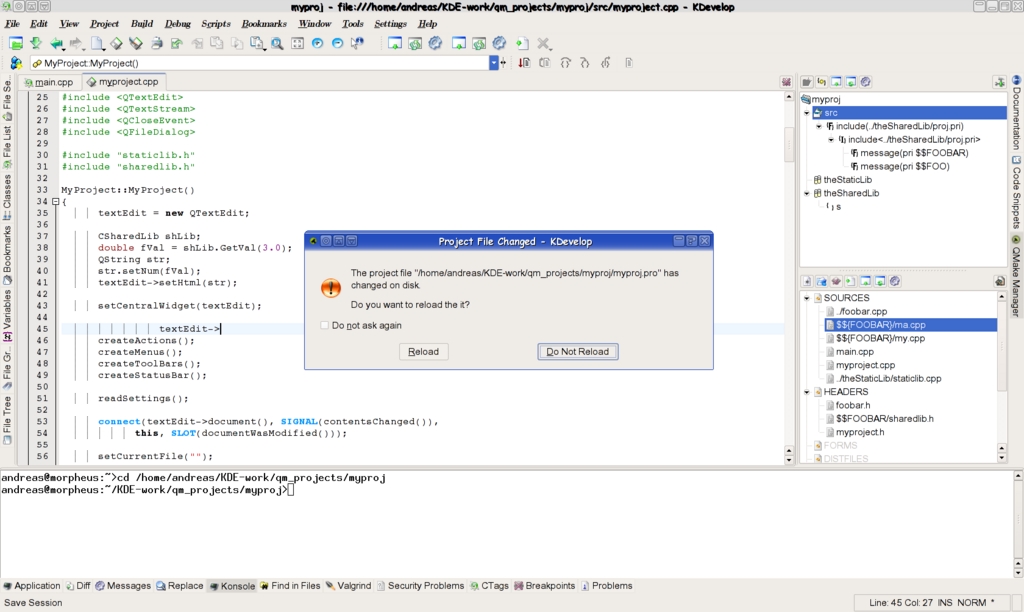The width and height of the screenshot is (1024, 612).
Task: Toggle code fold marker at line 34
Action: tap(55, 202)
